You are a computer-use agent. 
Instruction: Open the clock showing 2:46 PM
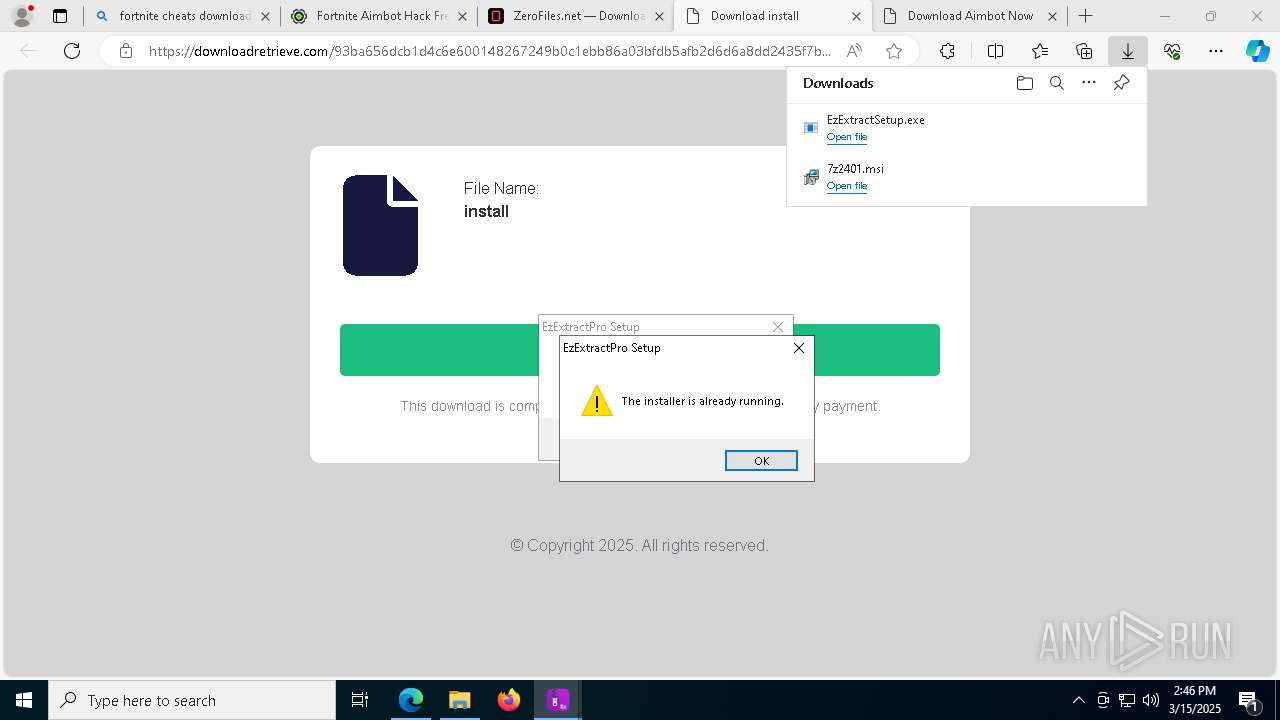point(1195,700)
